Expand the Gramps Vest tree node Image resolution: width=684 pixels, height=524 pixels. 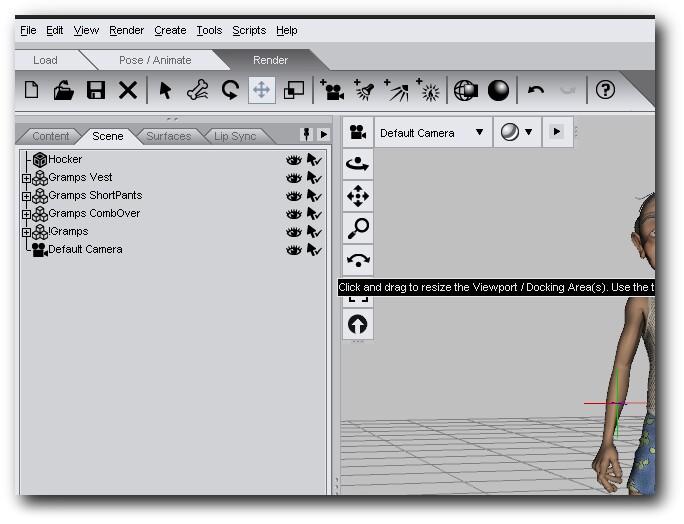pos(26,178)
